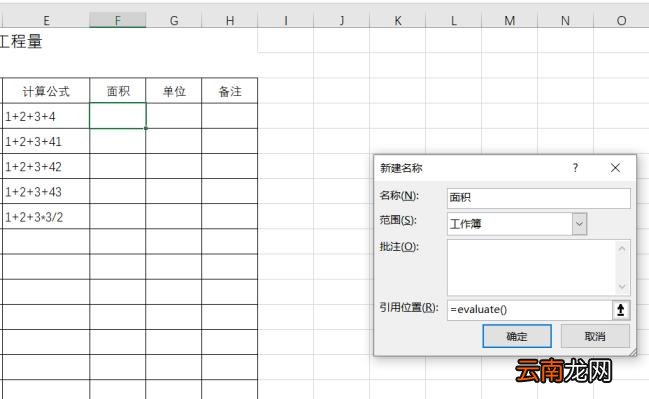Select column I header

coord(286,20)
